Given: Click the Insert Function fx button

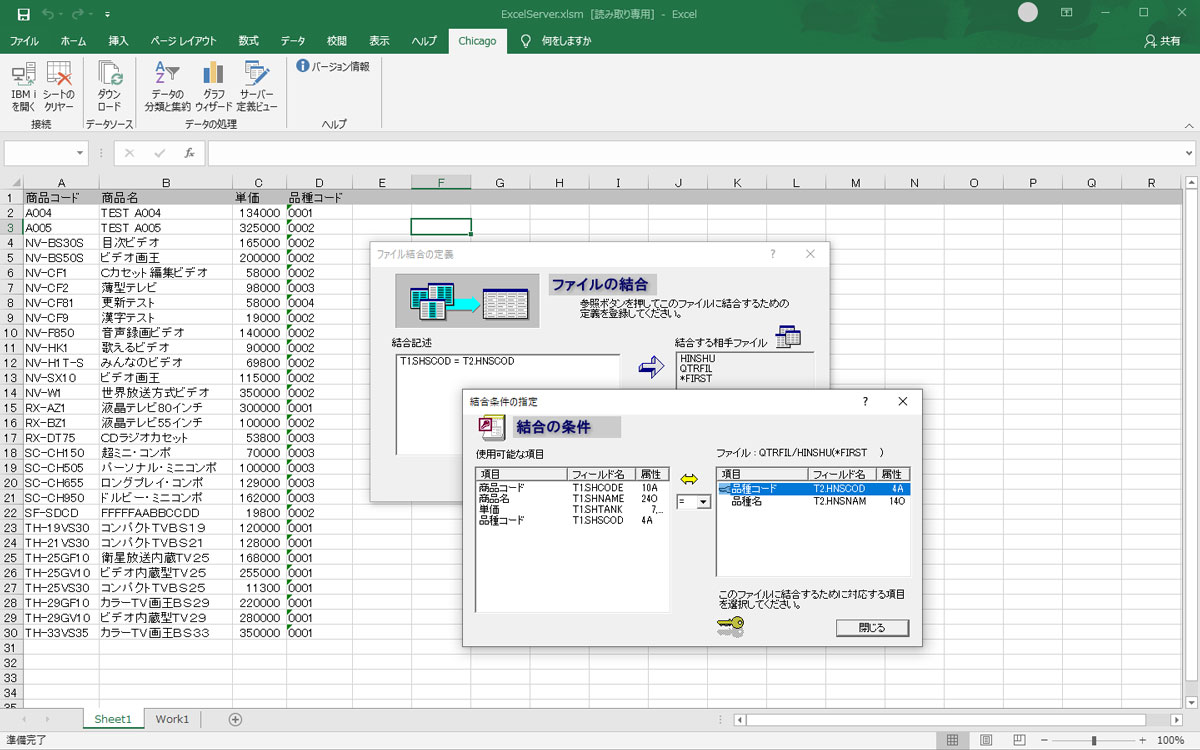Looking at the screenshot, I should click(189, 153).
